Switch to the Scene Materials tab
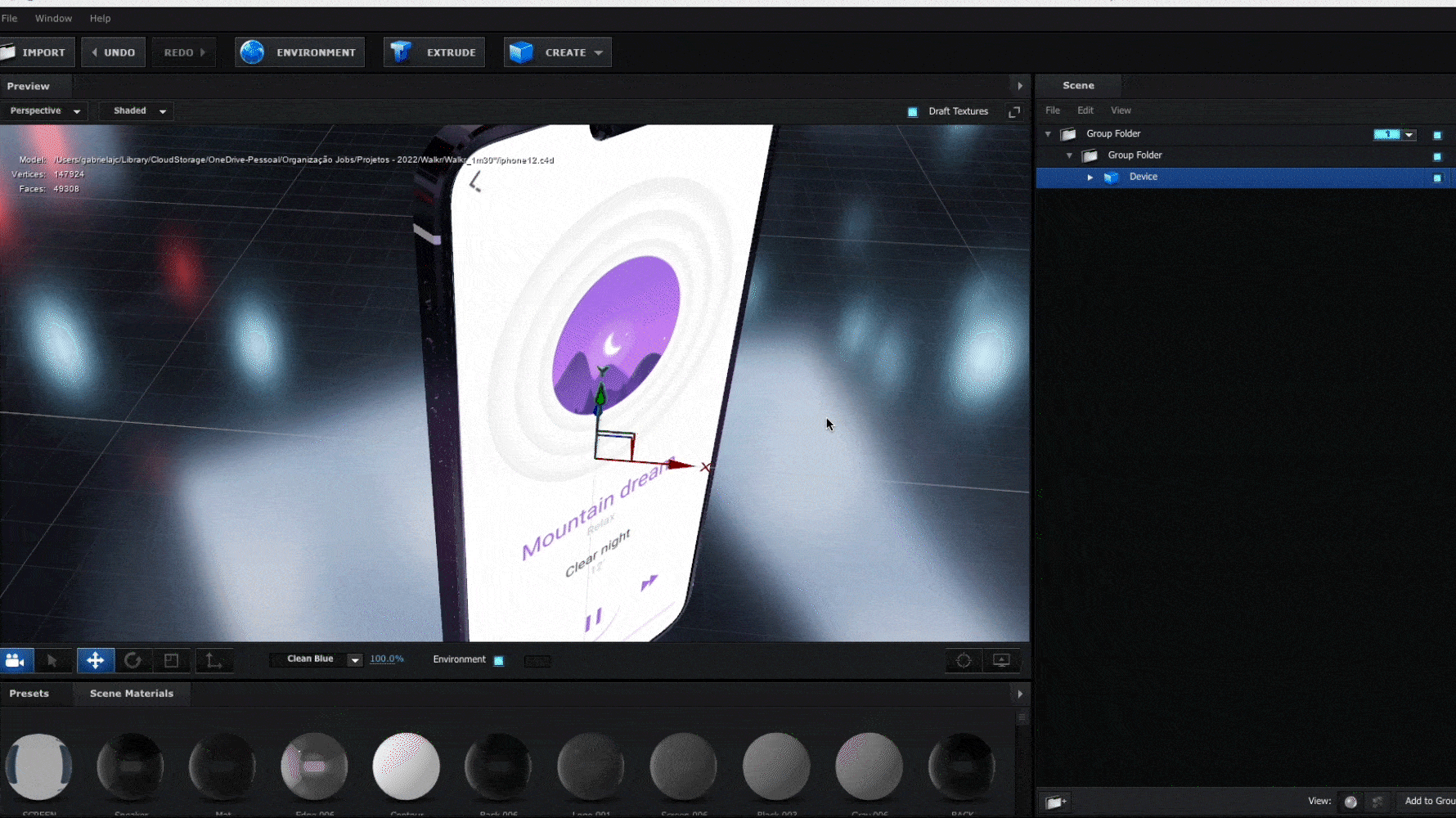 click(x=132, y=694)
